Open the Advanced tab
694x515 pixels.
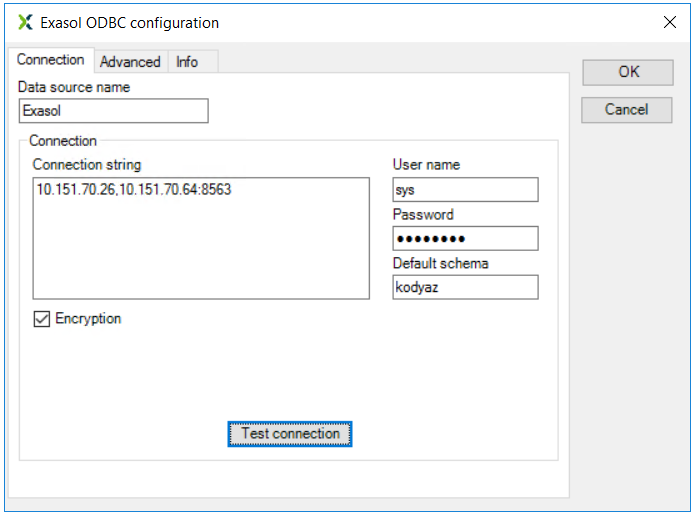coord(130,62)
